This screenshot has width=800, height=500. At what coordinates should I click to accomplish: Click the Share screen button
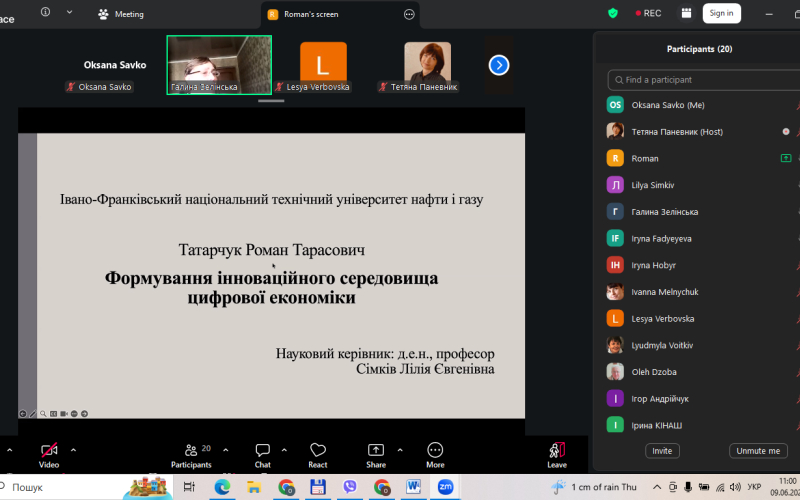(376, 455)
